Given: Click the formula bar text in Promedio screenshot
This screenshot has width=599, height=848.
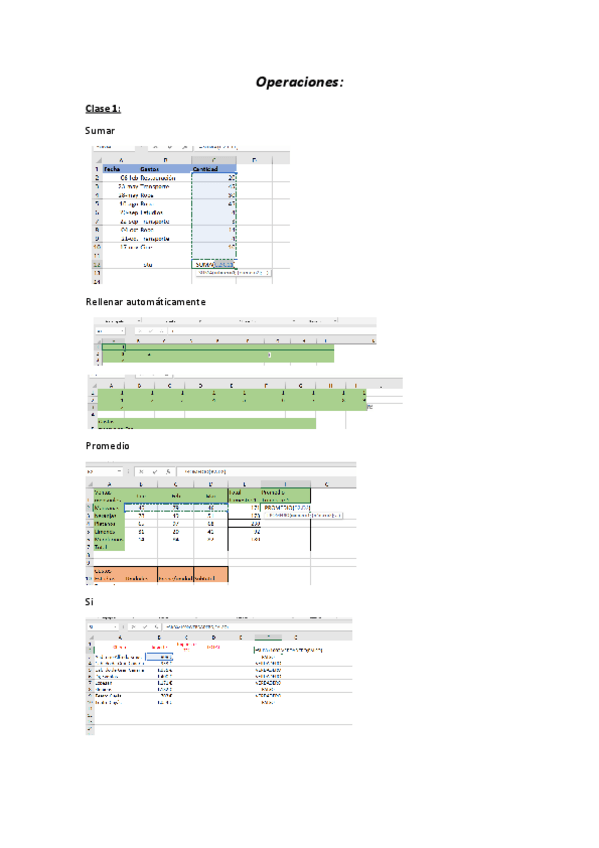Looking at the screenshot, I should pyautogui.click(x=205, y=472).
